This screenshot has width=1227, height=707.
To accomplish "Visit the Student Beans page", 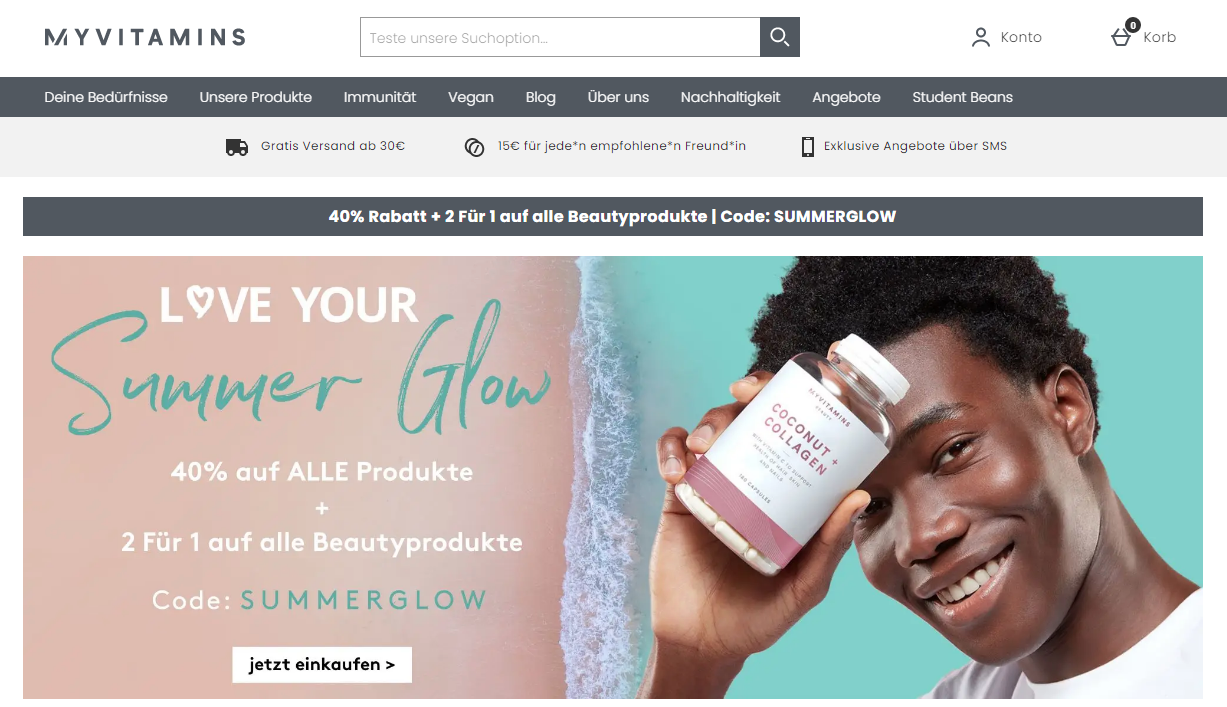I will [963, 97].
